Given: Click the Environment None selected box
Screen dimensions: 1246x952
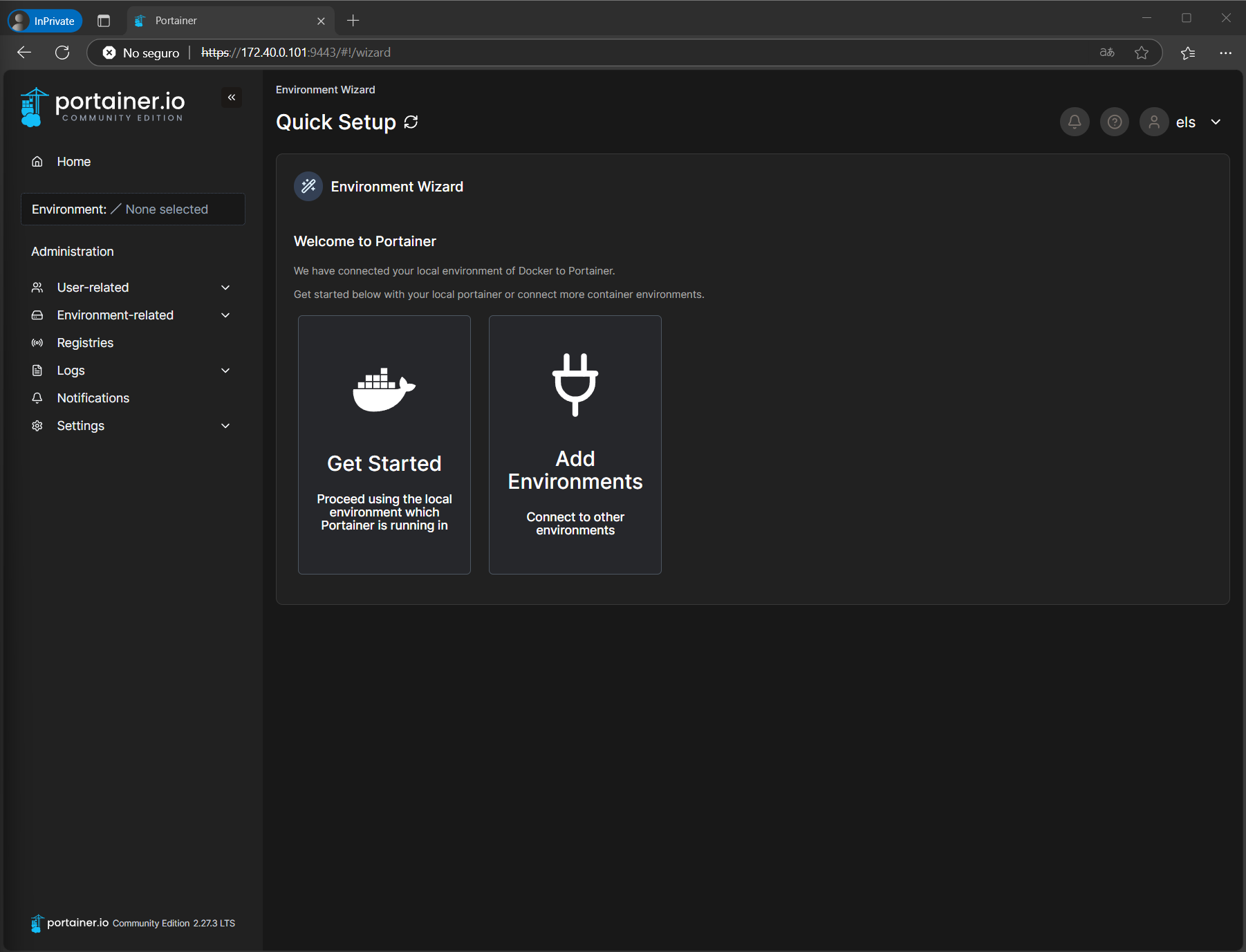Looking at the screenshot, I should (x=133, y=209).
